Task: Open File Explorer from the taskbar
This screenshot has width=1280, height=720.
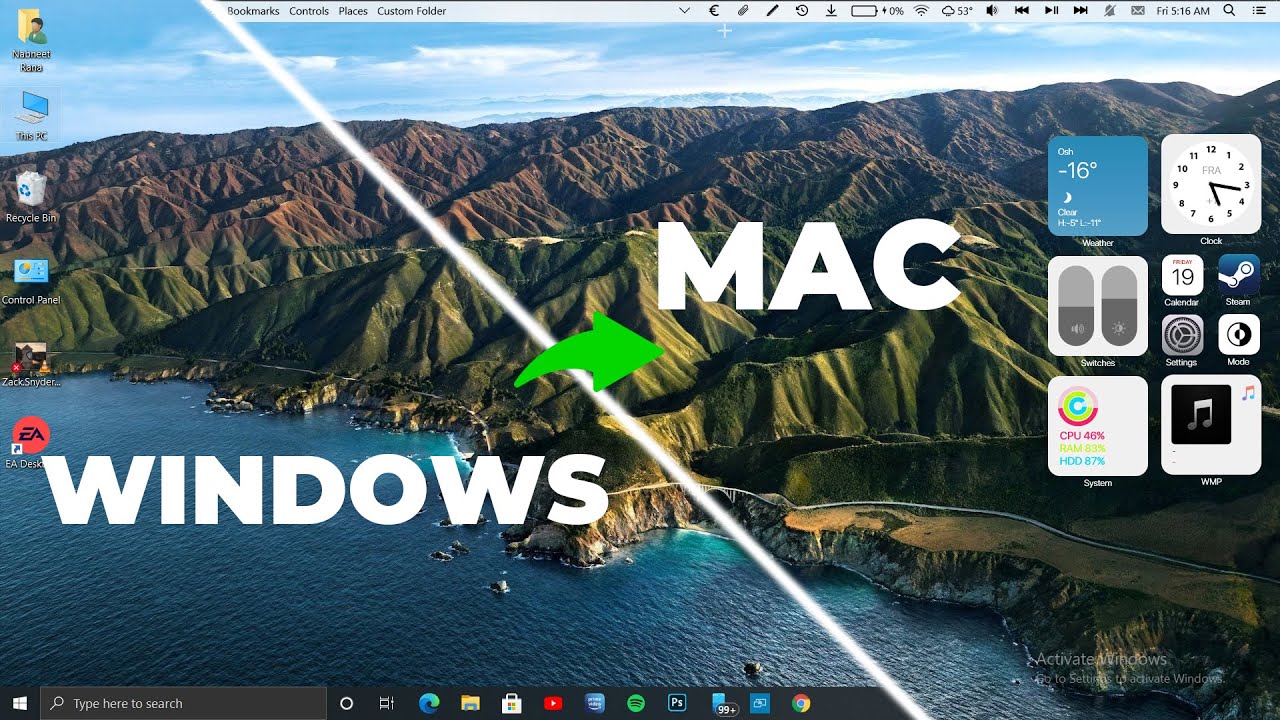Action: 470,703
